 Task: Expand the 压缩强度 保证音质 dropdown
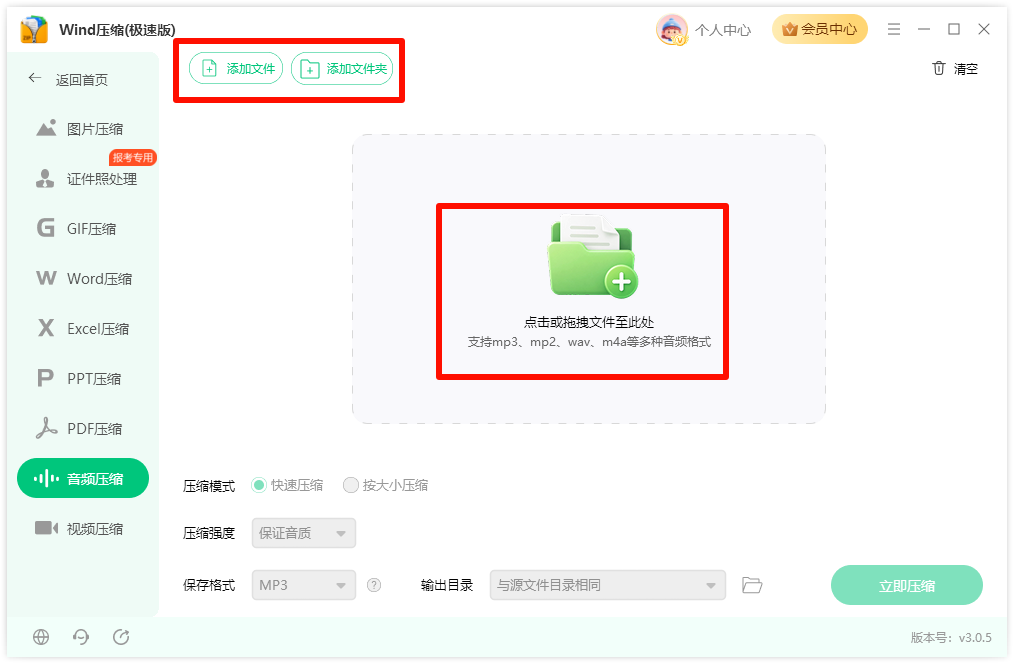pyautogui.click(x=304, y=533)
